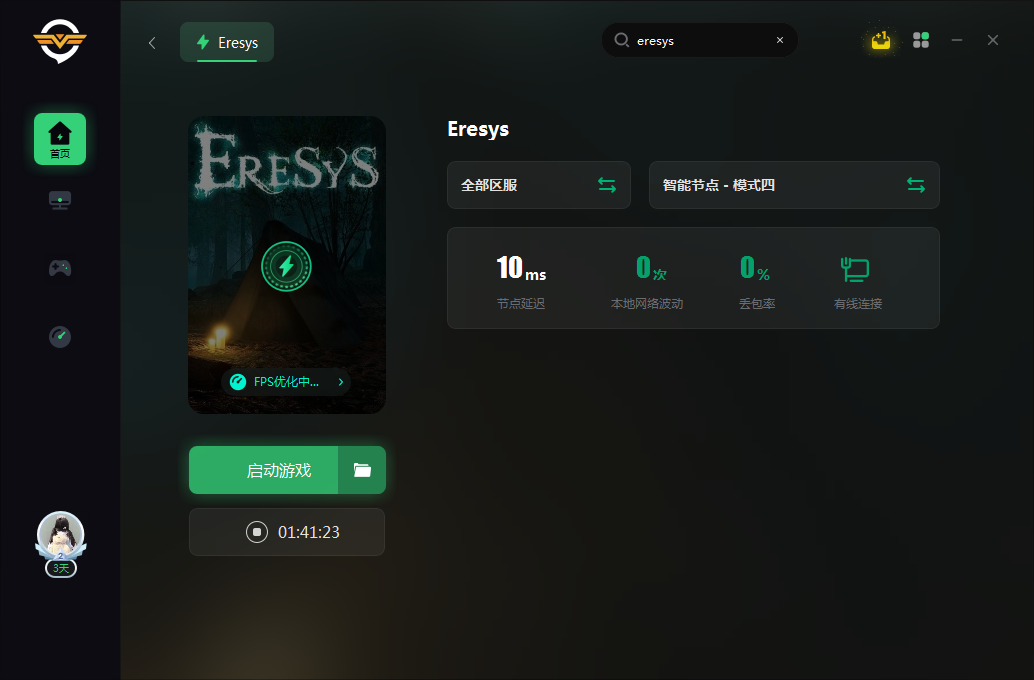
Task: Switch to the Eresys tab at the top
Action: point(226,42)
